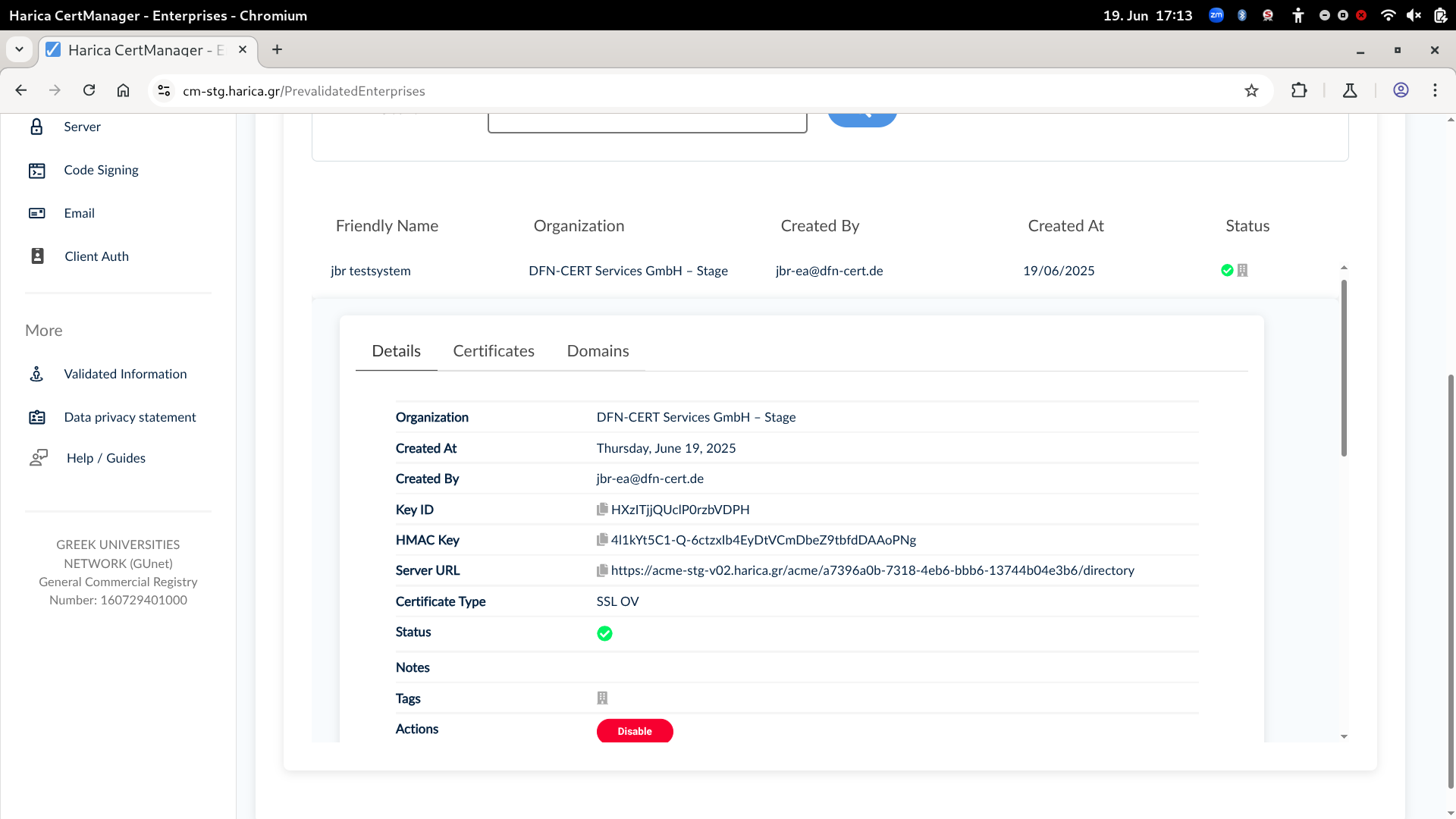1456x819 pixels.
Task: Copy the Server URL icon
Action: coord(602,570)
